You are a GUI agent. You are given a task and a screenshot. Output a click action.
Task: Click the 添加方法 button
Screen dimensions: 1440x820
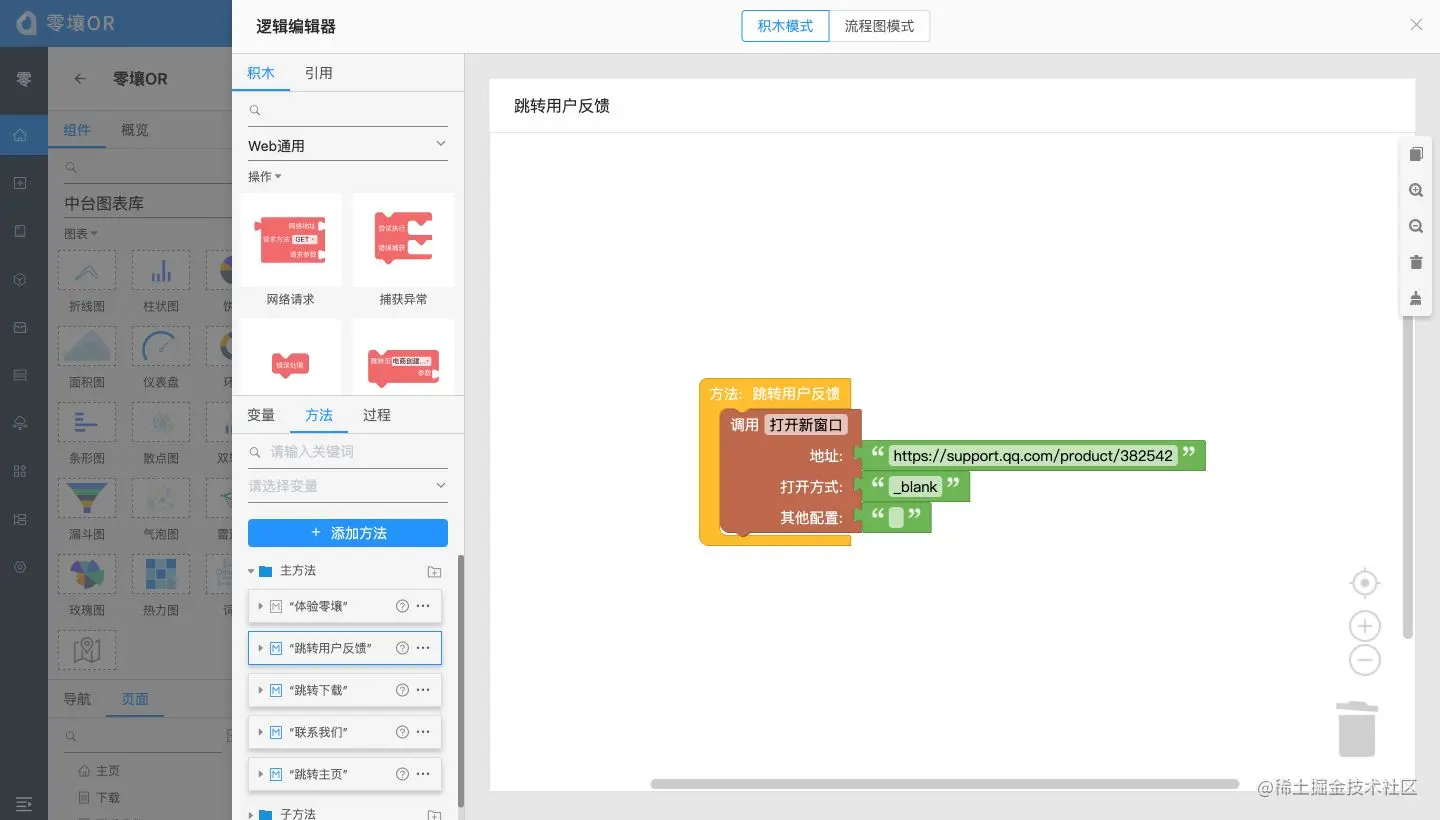pos(348,533)
